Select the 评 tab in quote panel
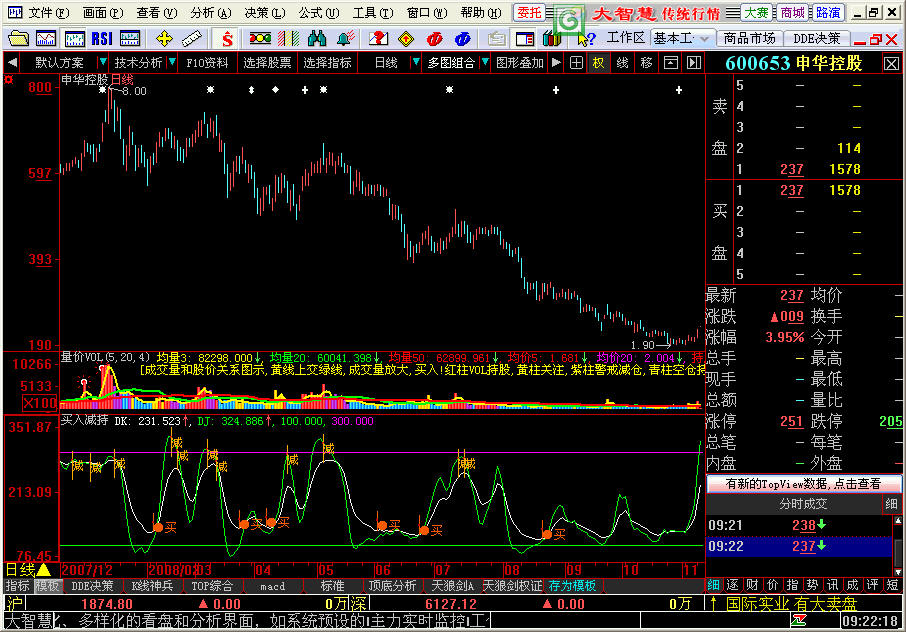This screenshot has width=906, height=632. click(872, 585)
